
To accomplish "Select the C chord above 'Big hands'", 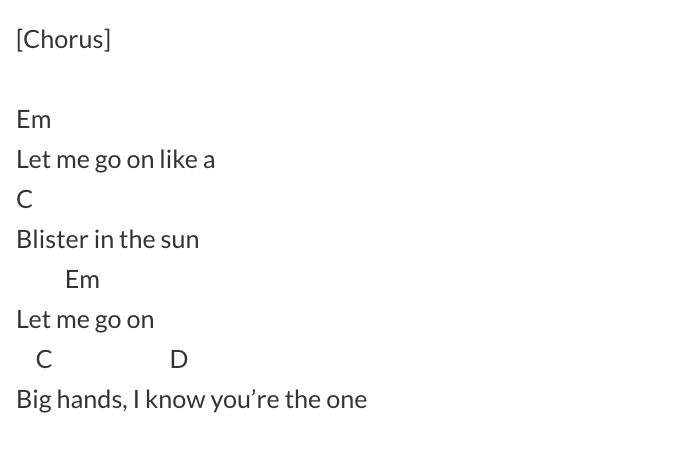I will pyautogui.click(x=44, y=360).
